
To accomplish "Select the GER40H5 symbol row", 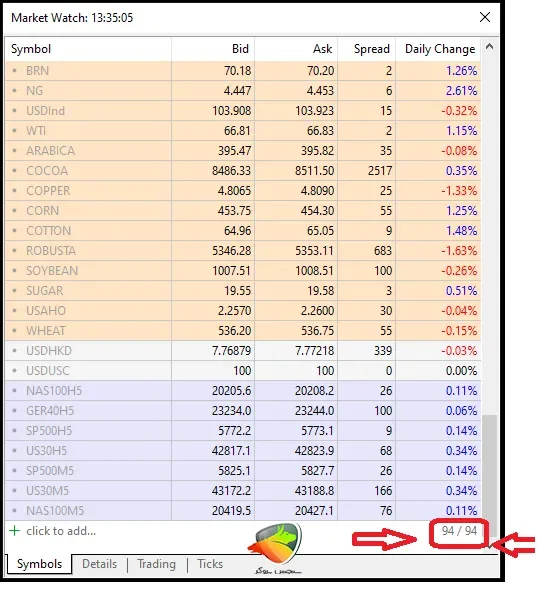I will pos(243,411).
